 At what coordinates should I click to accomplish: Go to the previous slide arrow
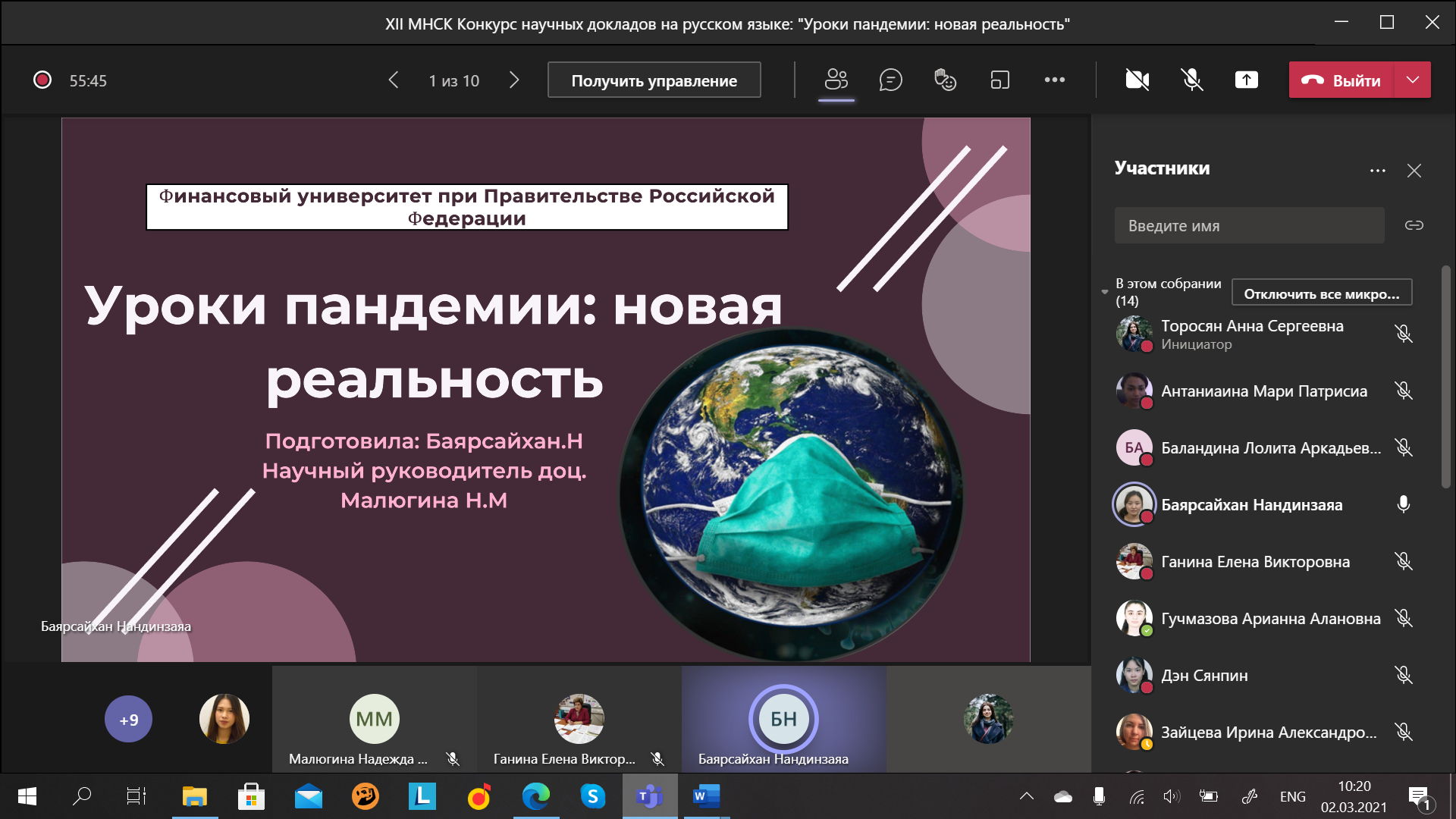(393, 80)
